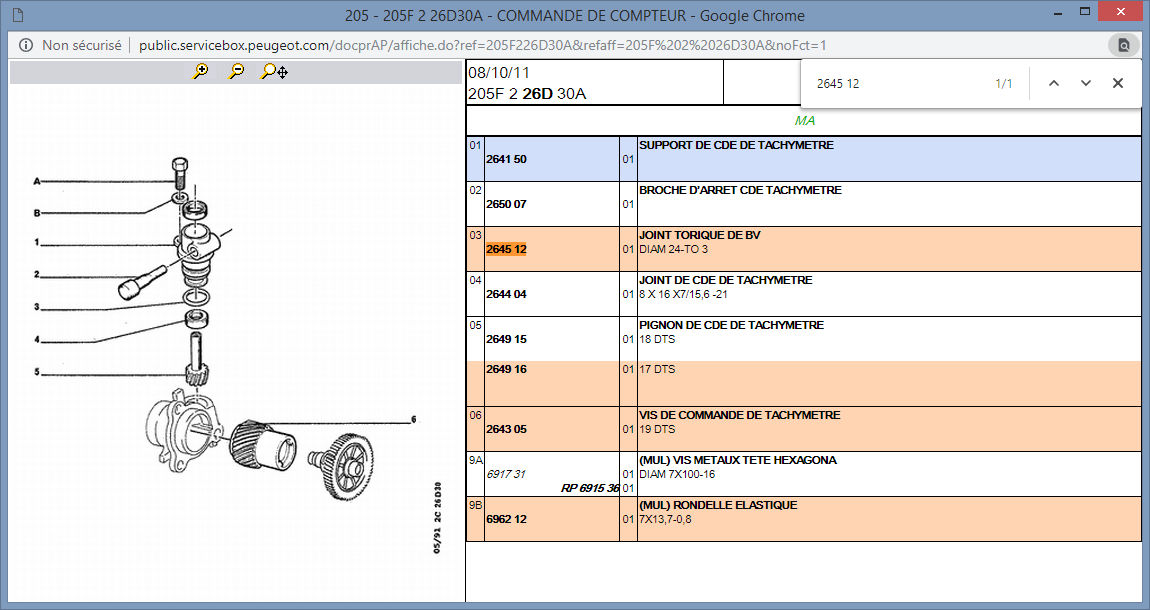1150x610 pixels.
Task: Select part number 2641 50
Action: click(506, 159)
